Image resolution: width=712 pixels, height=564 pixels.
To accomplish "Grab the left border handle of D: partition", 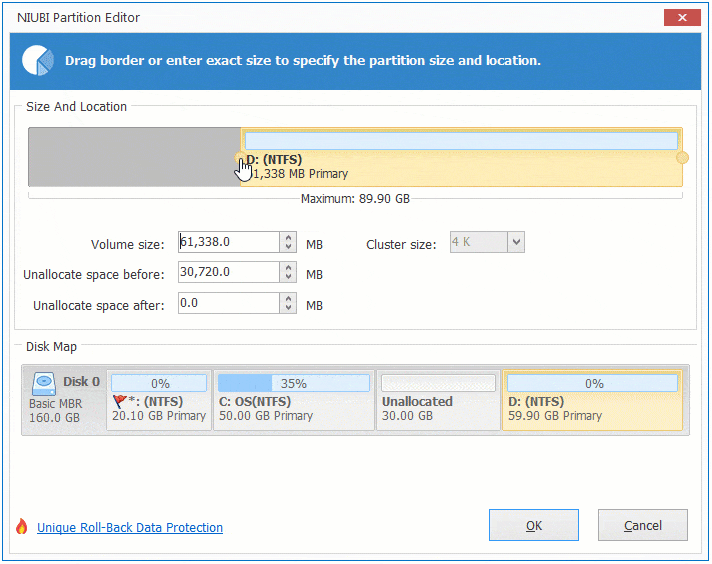I will pos(240,158).
